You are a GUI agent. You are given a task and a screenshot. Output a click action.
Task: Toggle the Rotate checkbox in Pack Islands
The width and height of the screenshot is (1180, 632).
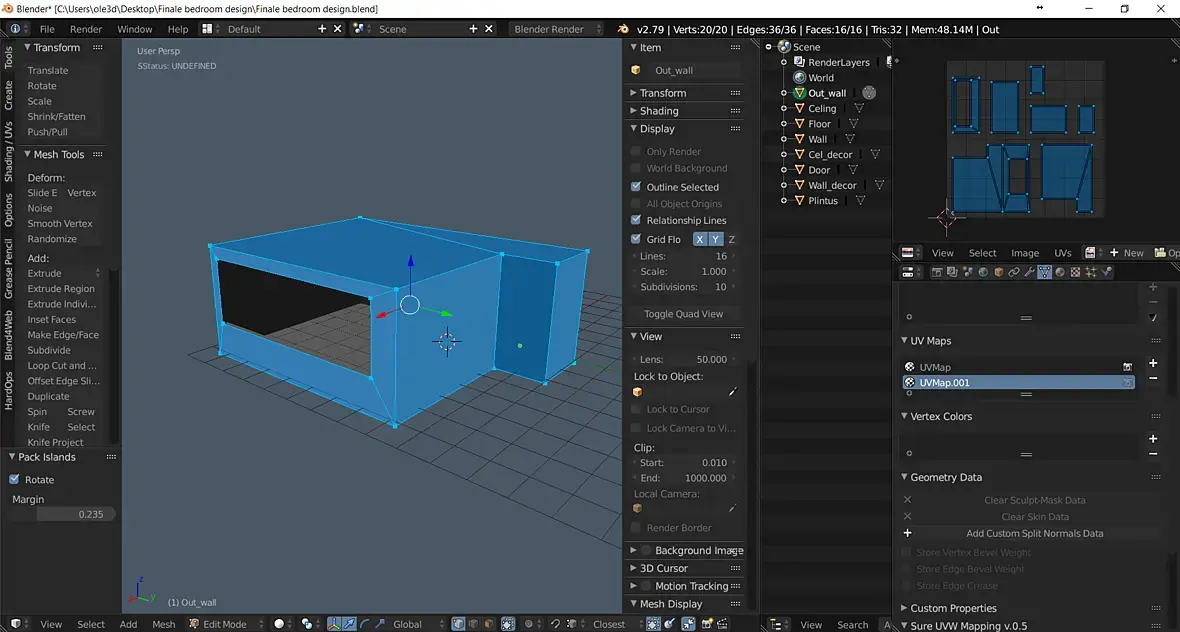(14, 480)
